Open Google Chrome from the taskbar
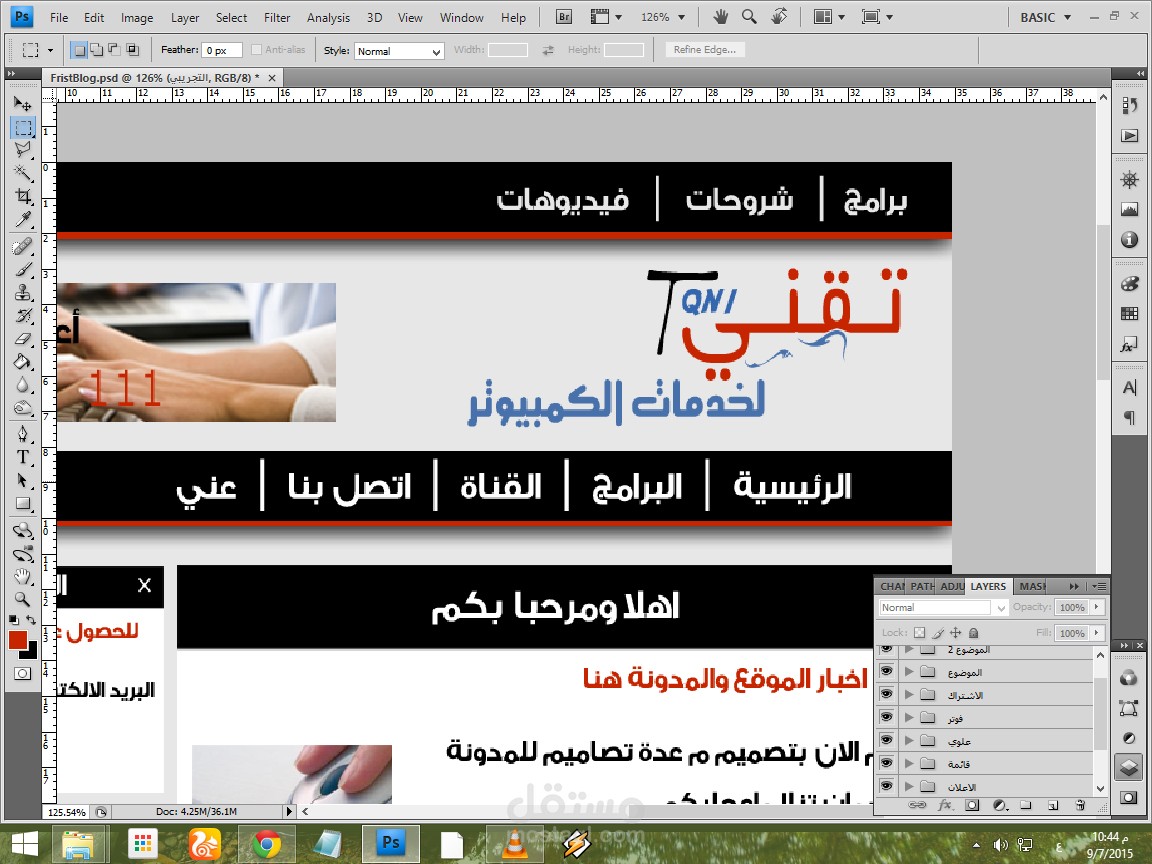1152x864 pixels. (266, 844)
